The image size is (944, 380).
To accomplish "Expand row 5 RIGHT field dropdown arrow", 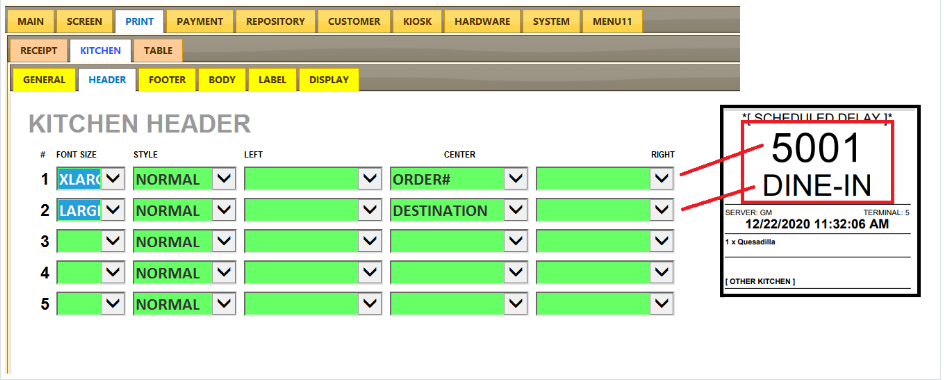I will pyautogui.click(x=662, y=304).
